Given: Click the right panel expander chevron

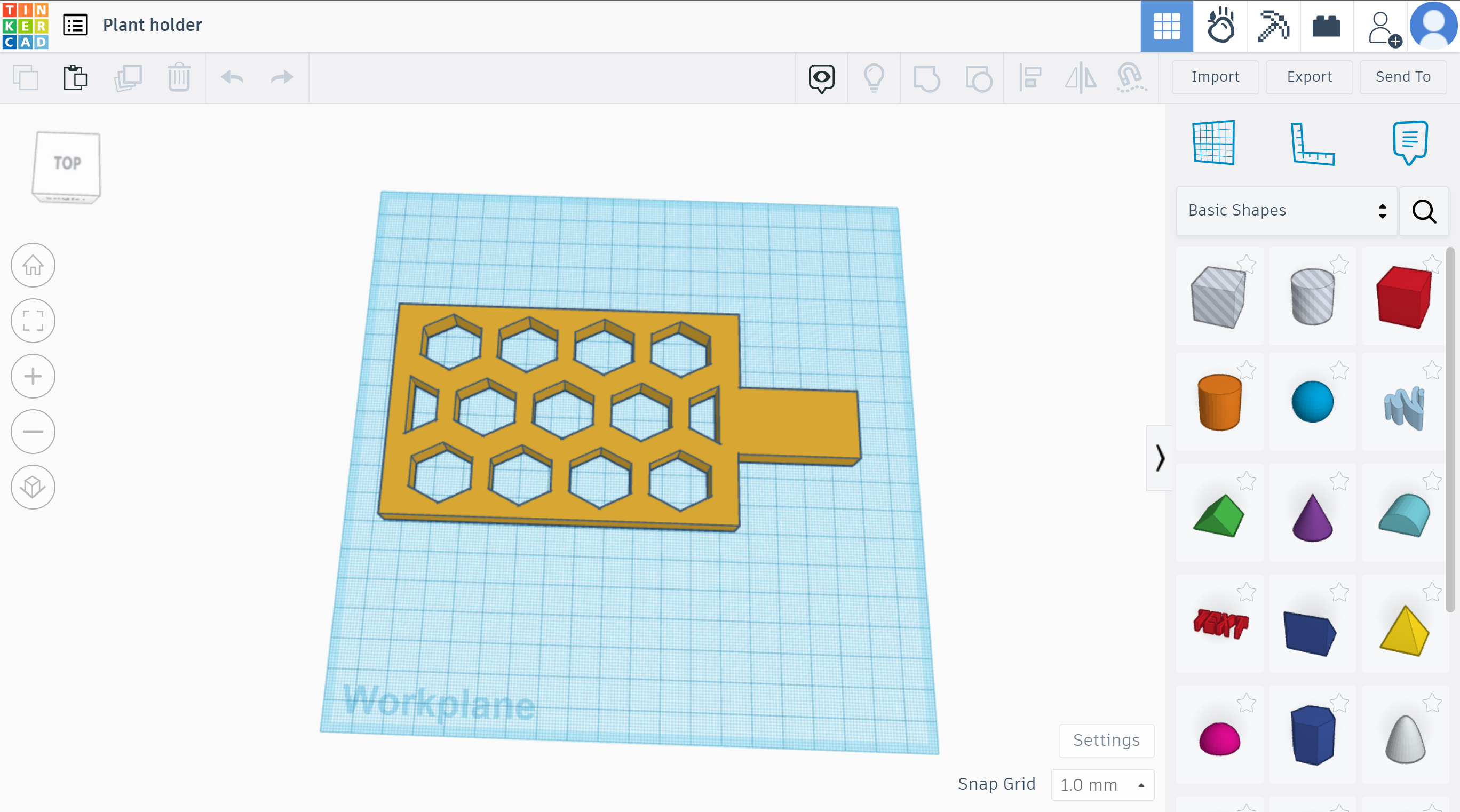Looking at the screenshot, I should coord(1159,456).
